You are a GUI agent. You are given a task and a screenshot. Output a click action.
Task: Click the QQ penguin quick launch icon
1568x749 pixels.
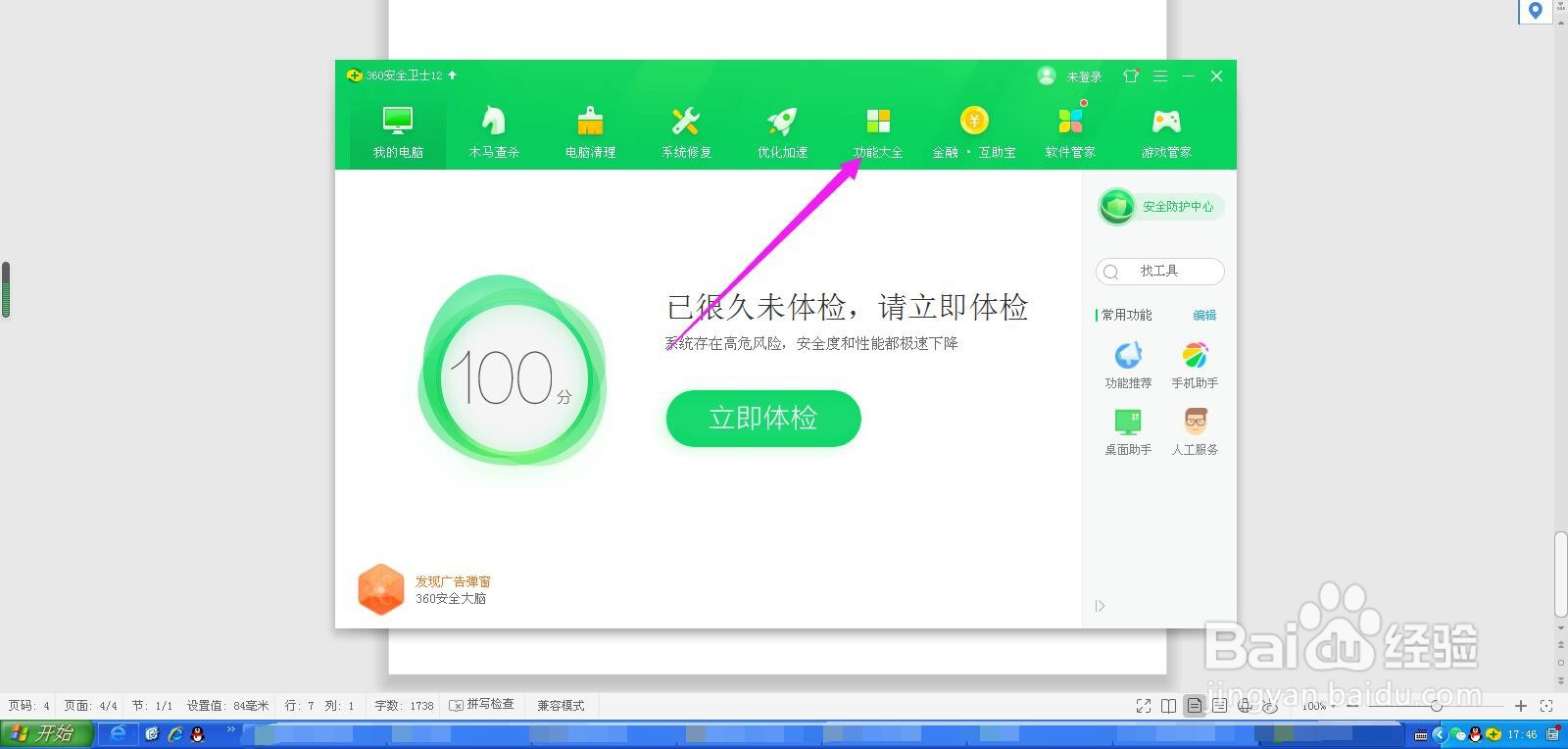tap(197, 733)
